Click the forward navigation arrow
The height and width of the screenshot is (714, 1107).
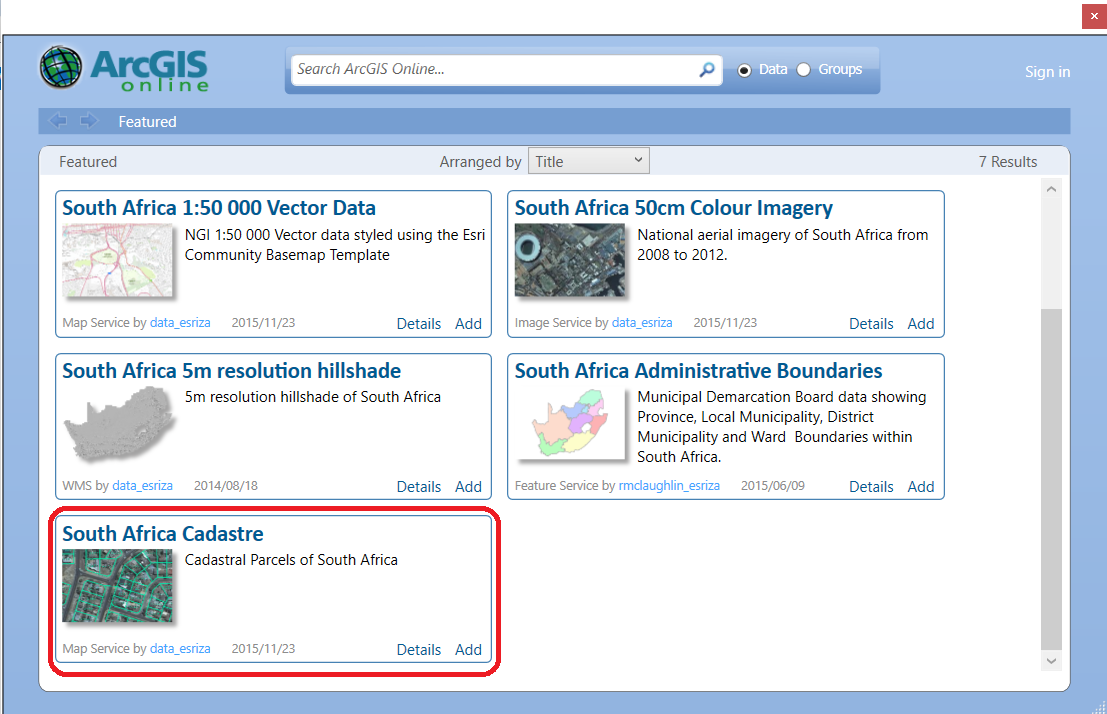tap(89, 121)
